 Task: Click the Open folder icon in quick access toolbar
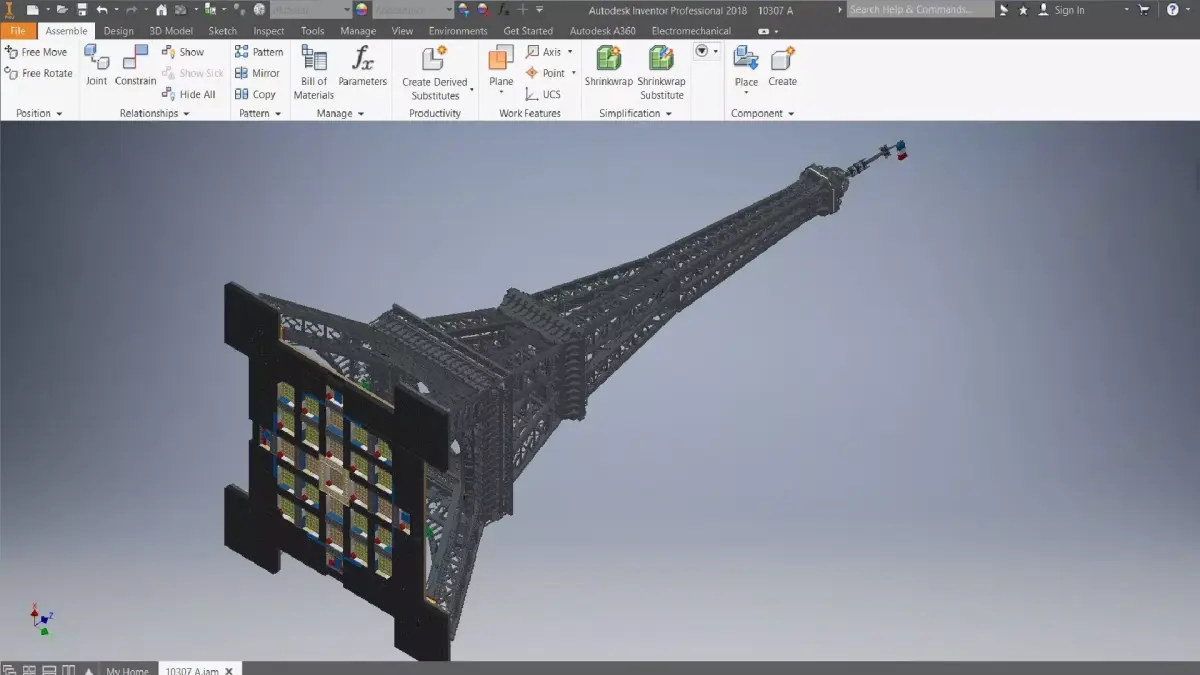[x=62, y=9]
